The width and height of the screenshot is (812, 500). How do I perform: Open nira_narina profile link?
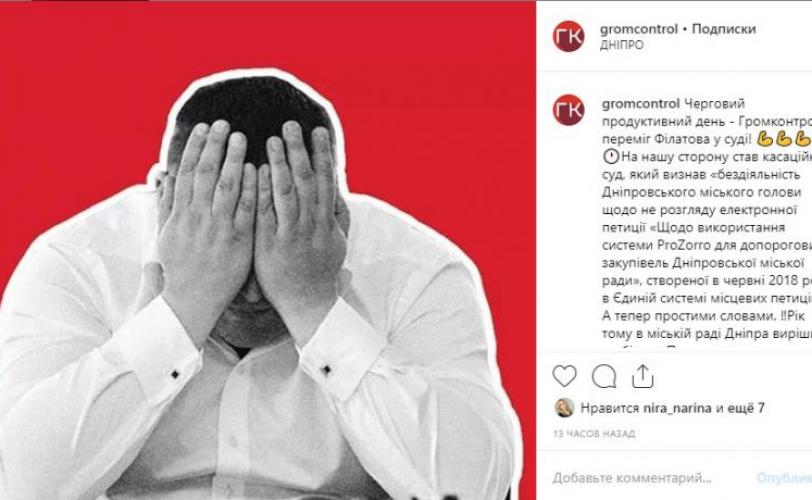(x=677, y=408)
